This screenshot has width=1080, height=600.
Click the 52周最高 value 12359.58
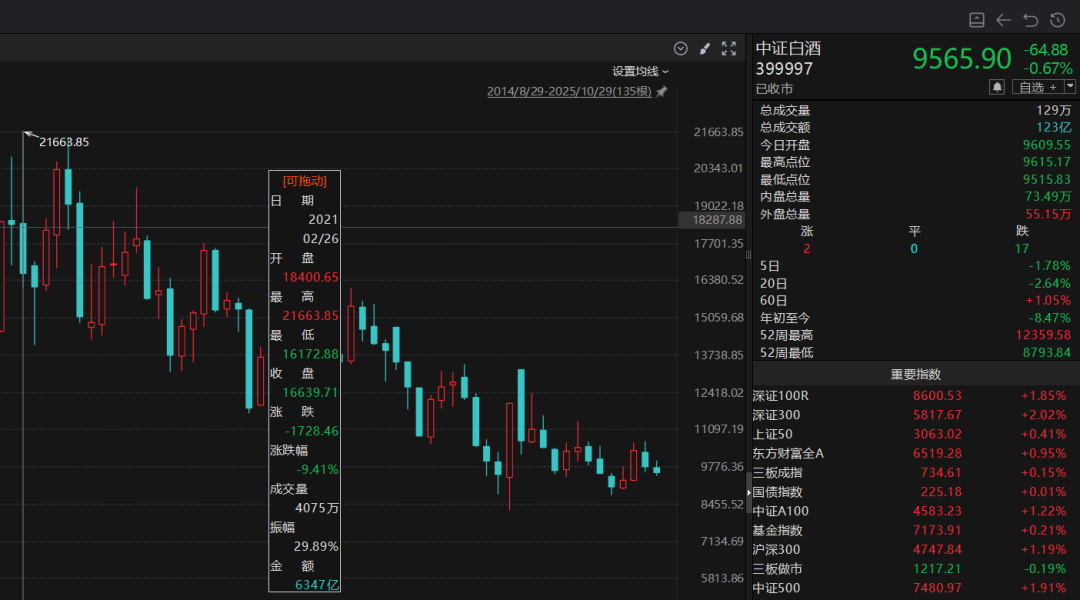pyautogui.click(x=1043, y=335)
